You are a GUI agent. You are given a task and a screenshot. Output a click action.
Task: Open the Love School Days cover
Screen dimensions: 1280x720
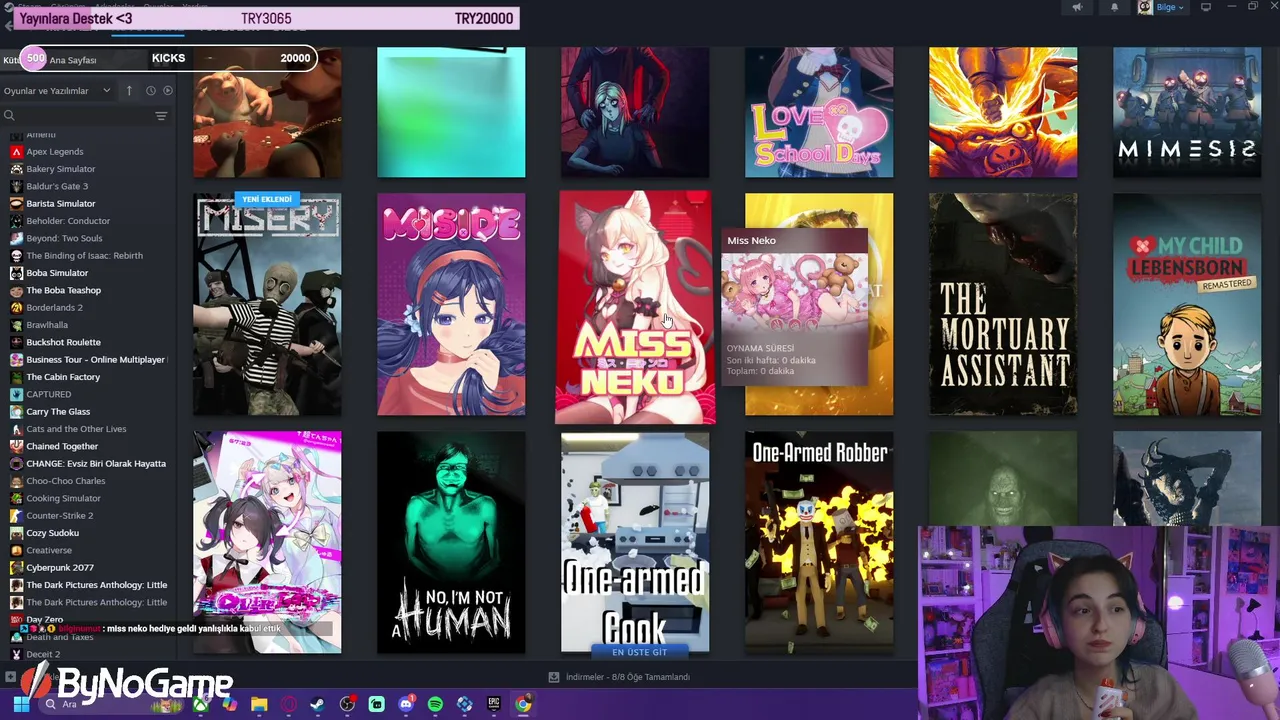[x=819, y=112]
